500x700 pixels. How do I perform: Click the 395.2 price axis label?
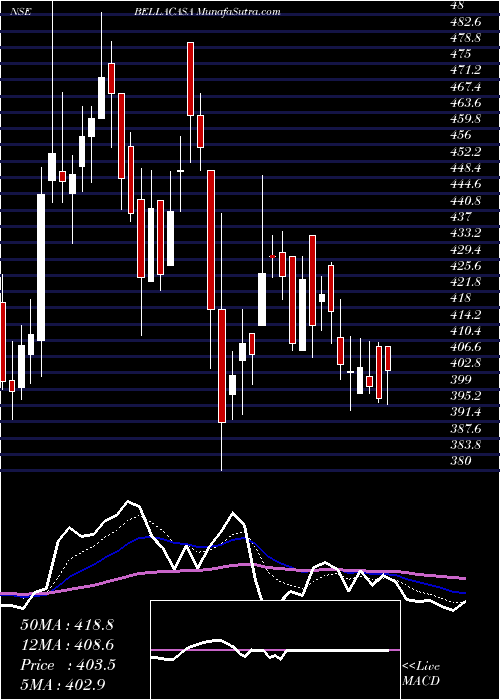tap(467, 396)
